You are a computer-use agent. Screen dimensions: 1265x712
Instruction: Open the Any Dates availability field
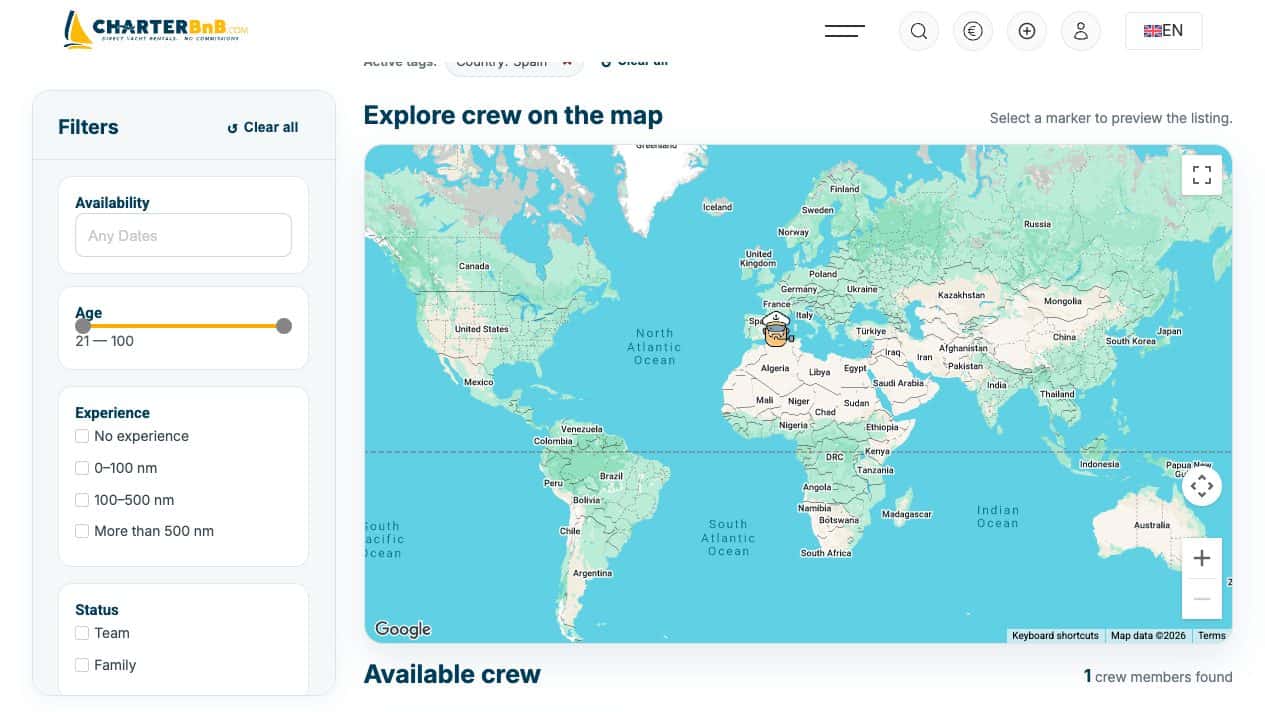(x=184, y=236)
